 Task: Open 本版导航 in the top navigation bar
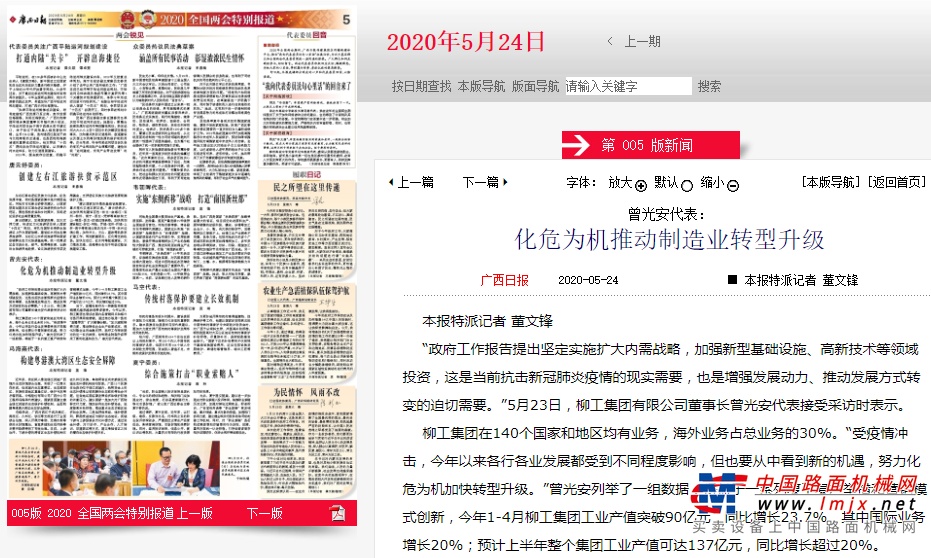click(x=481, y=86)
